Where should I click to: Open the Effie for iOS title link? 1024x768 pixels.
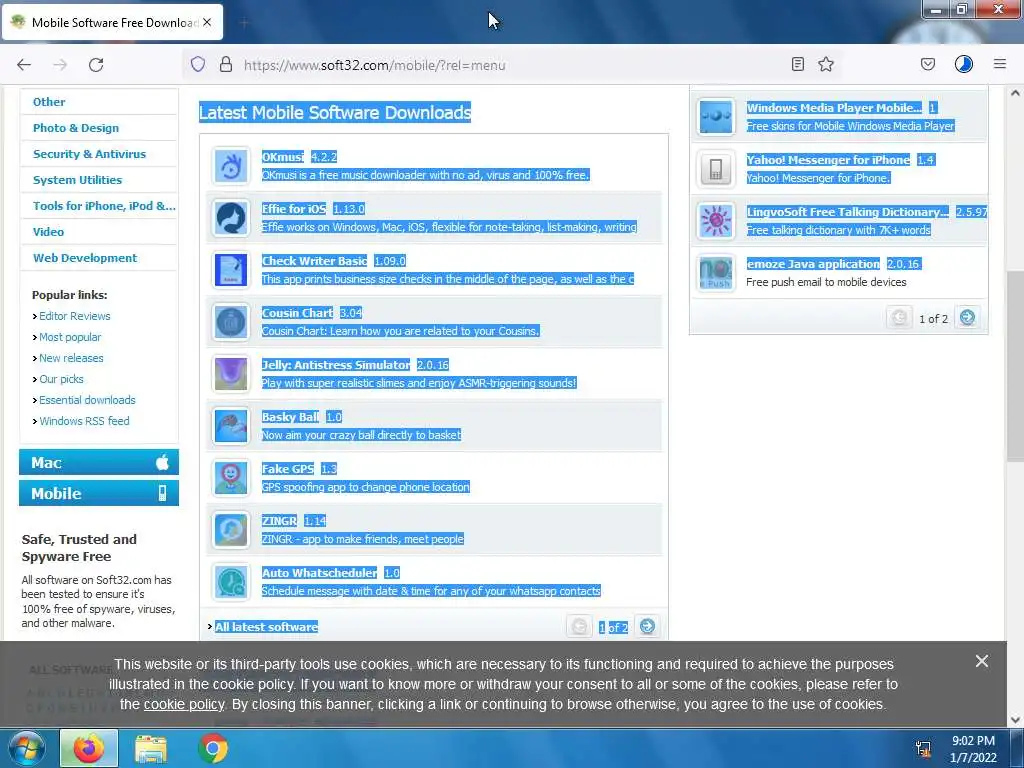(x=294, y=209)
